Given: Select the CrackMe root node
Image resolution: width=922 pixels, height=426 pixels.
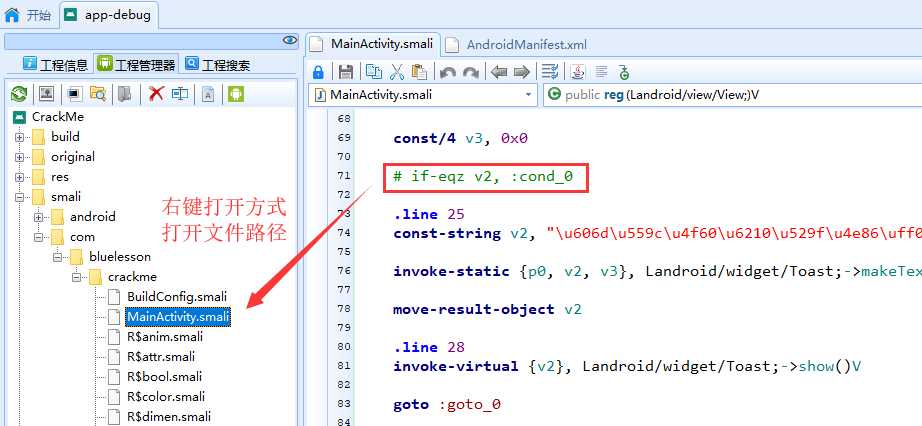Looking at the screenshot, I should point(58,117).
